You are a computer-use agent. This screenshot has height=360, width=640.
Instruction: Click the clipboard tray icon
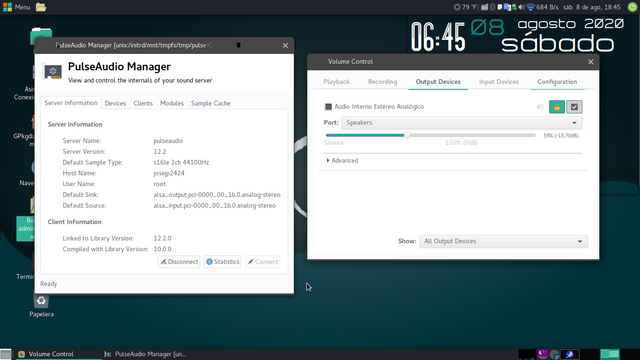tap(500, 7)
